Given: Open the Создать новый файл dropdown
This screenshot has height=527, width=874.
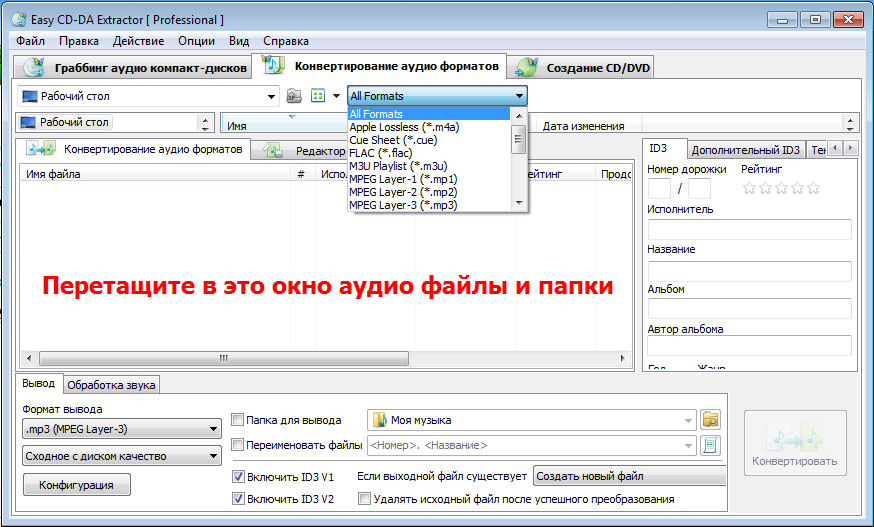Looking at the screenshot, I should (x=629, y=476).
